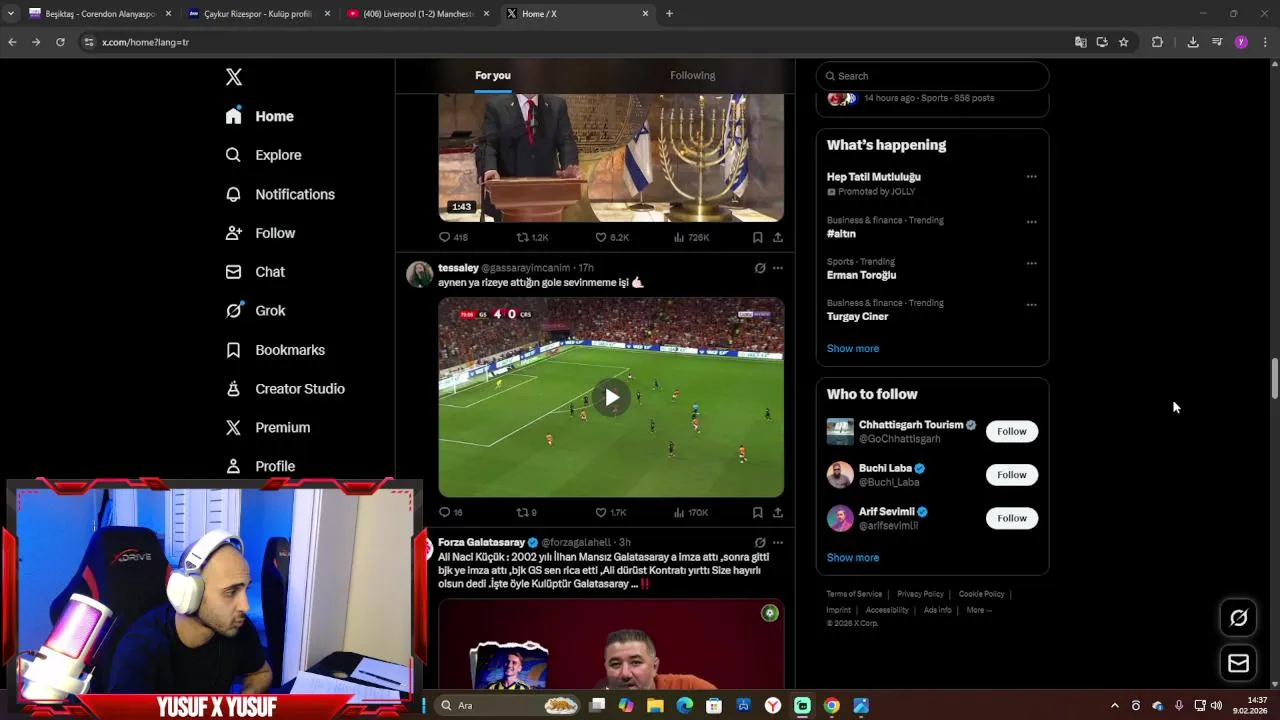Reload the current page

[x=60, y=42]
